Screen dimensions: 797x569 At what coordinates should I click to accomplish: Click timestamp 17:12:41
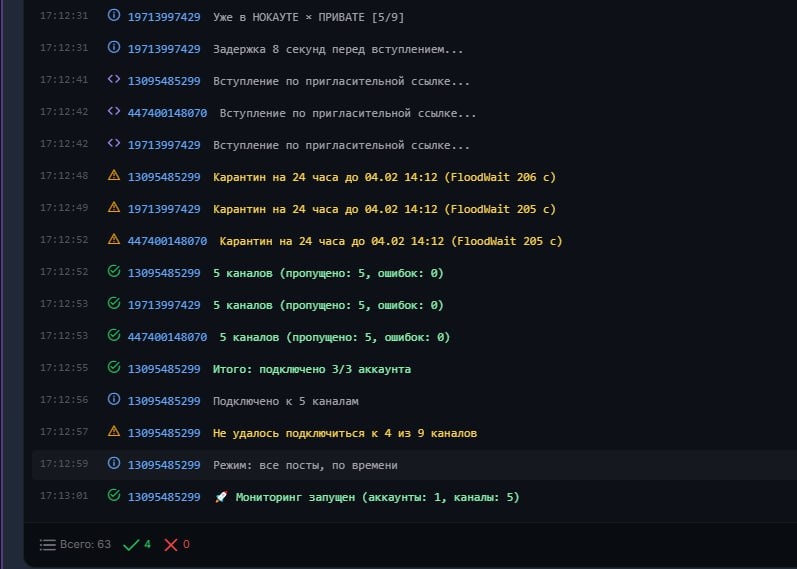tap(64, 80)
